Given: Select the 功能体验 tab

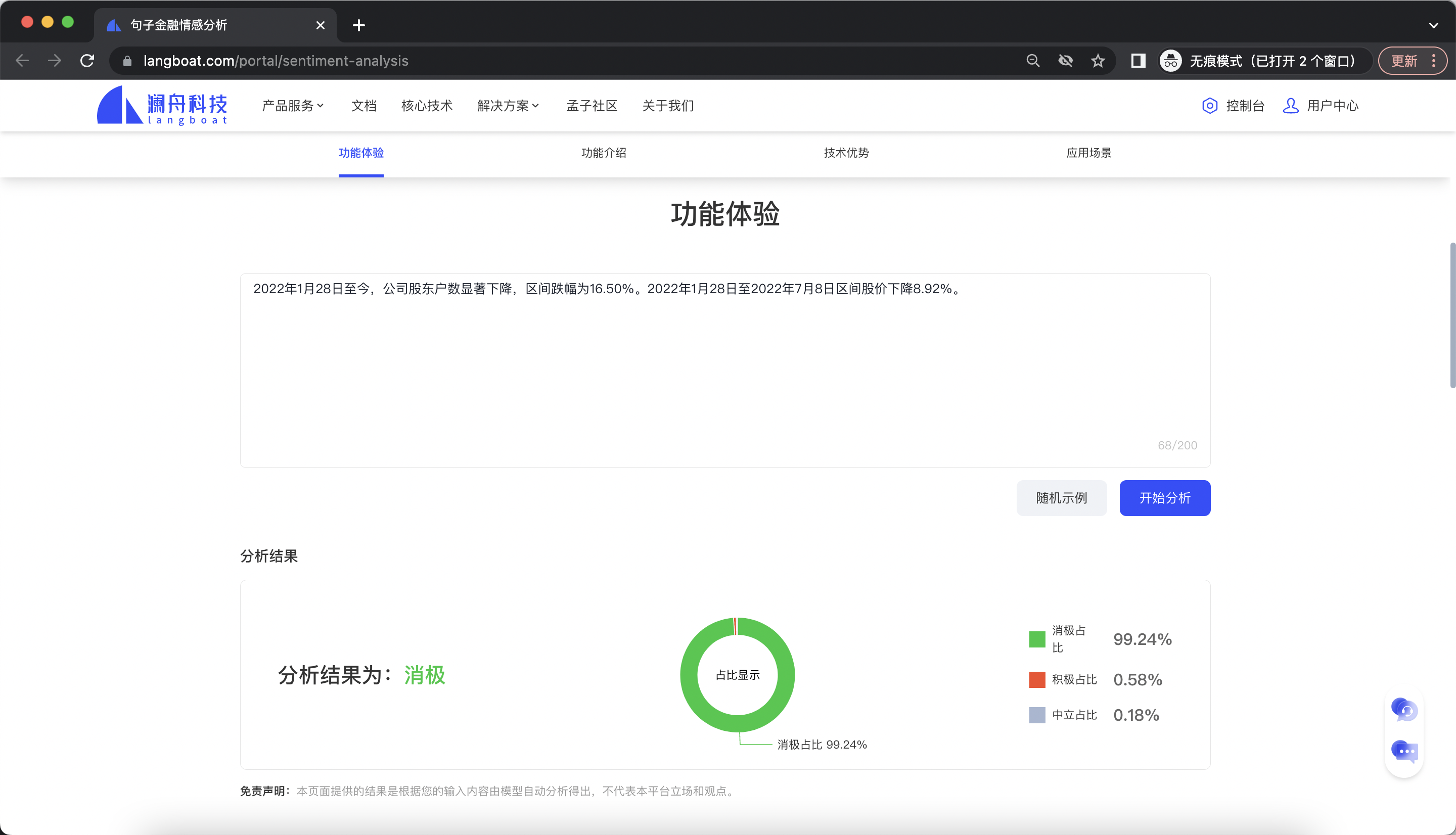Looking at the screenshot, I should (360, 153).
